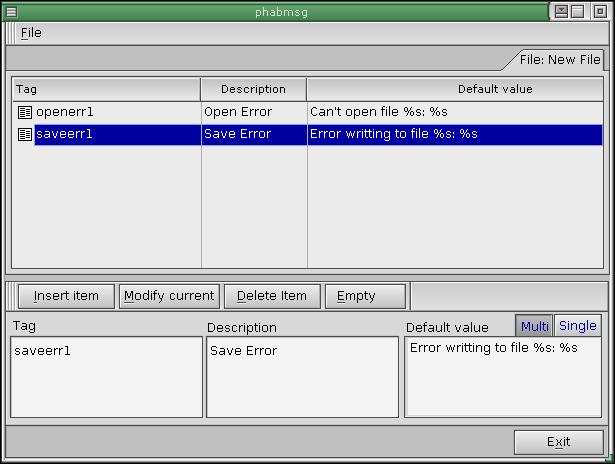Focus the Description field containing Save Error
615x464 pixels.
click(x=302, y=377)
